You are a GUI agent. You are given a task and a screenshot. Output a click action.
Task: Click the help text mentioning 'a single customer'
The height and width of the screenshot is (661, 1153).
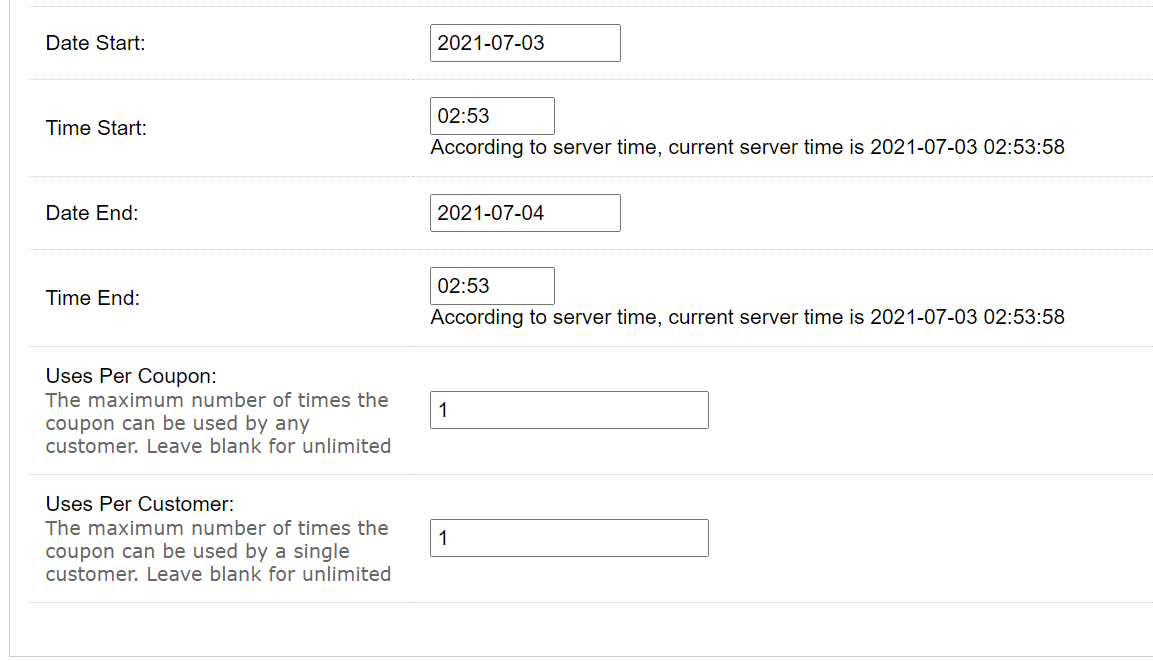(x=218, y=551)
